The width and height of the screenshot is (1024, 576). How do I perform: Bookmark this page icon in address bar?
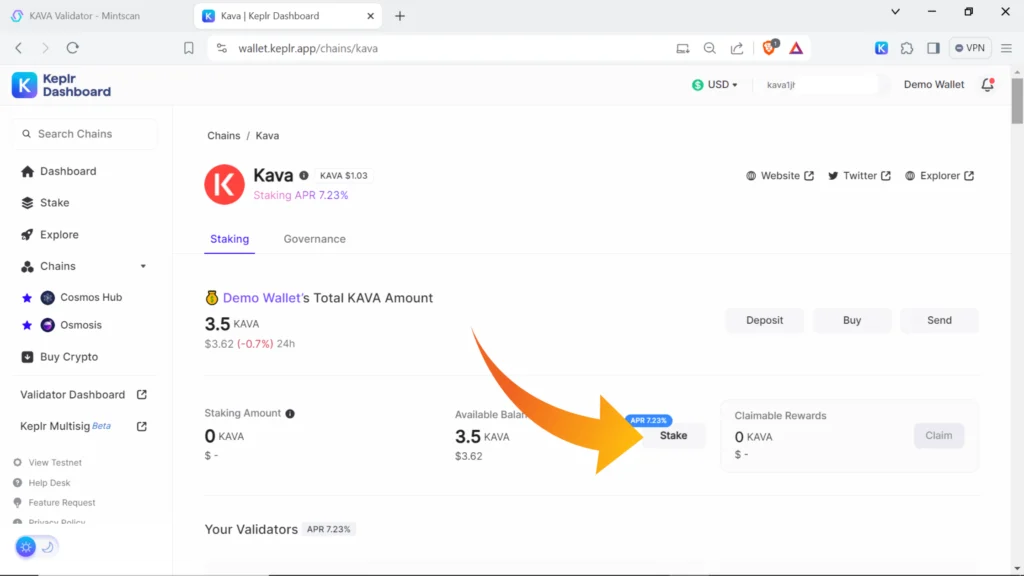(x=188, y=48)
